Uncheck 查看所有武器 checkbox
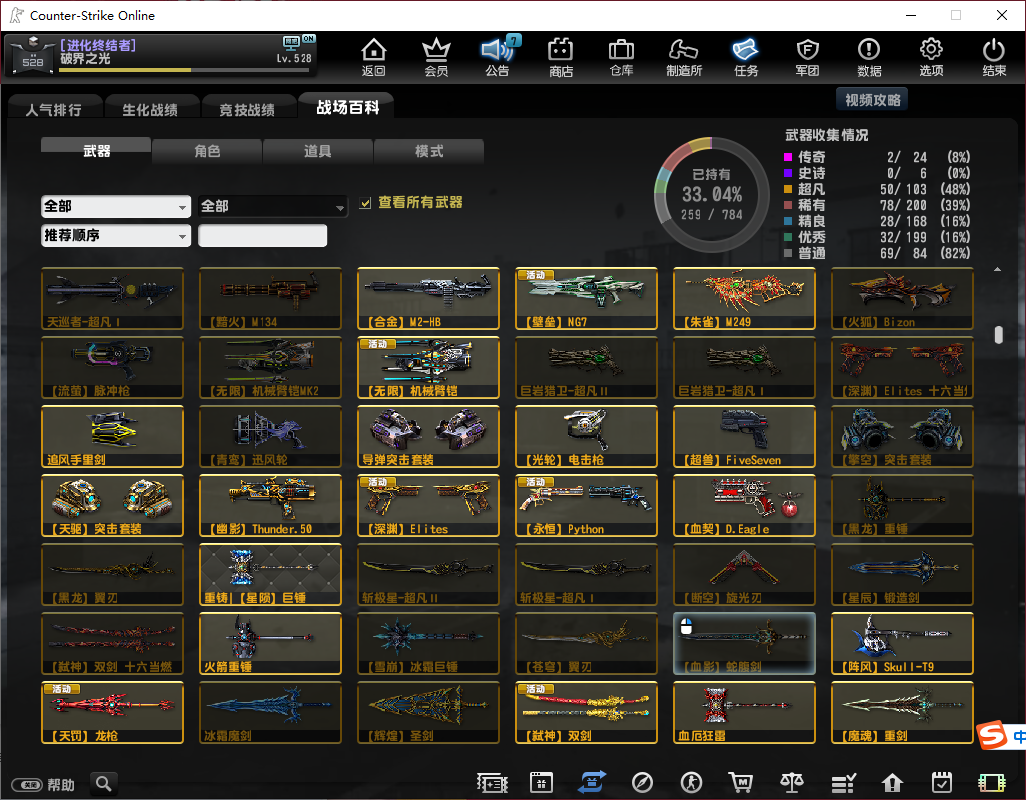This screenshot has width=1026, height=800. pyautogui.click(x=366, y=203)
